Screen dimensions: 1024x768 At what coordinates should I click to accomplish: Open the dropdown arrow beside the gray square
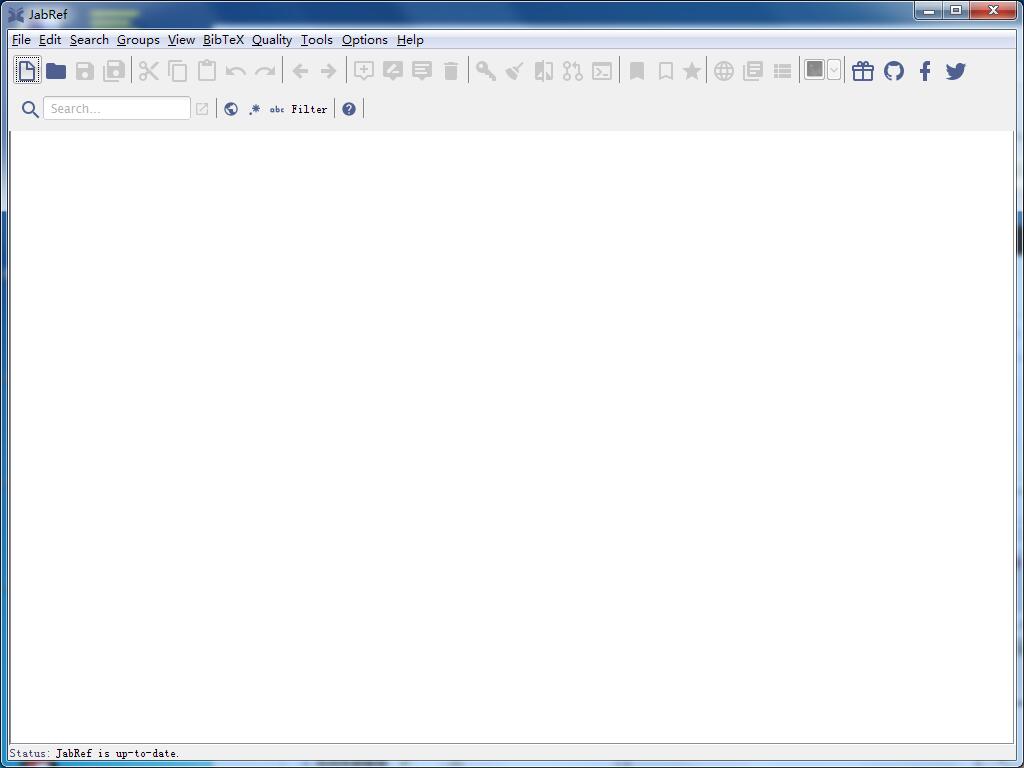834,70
